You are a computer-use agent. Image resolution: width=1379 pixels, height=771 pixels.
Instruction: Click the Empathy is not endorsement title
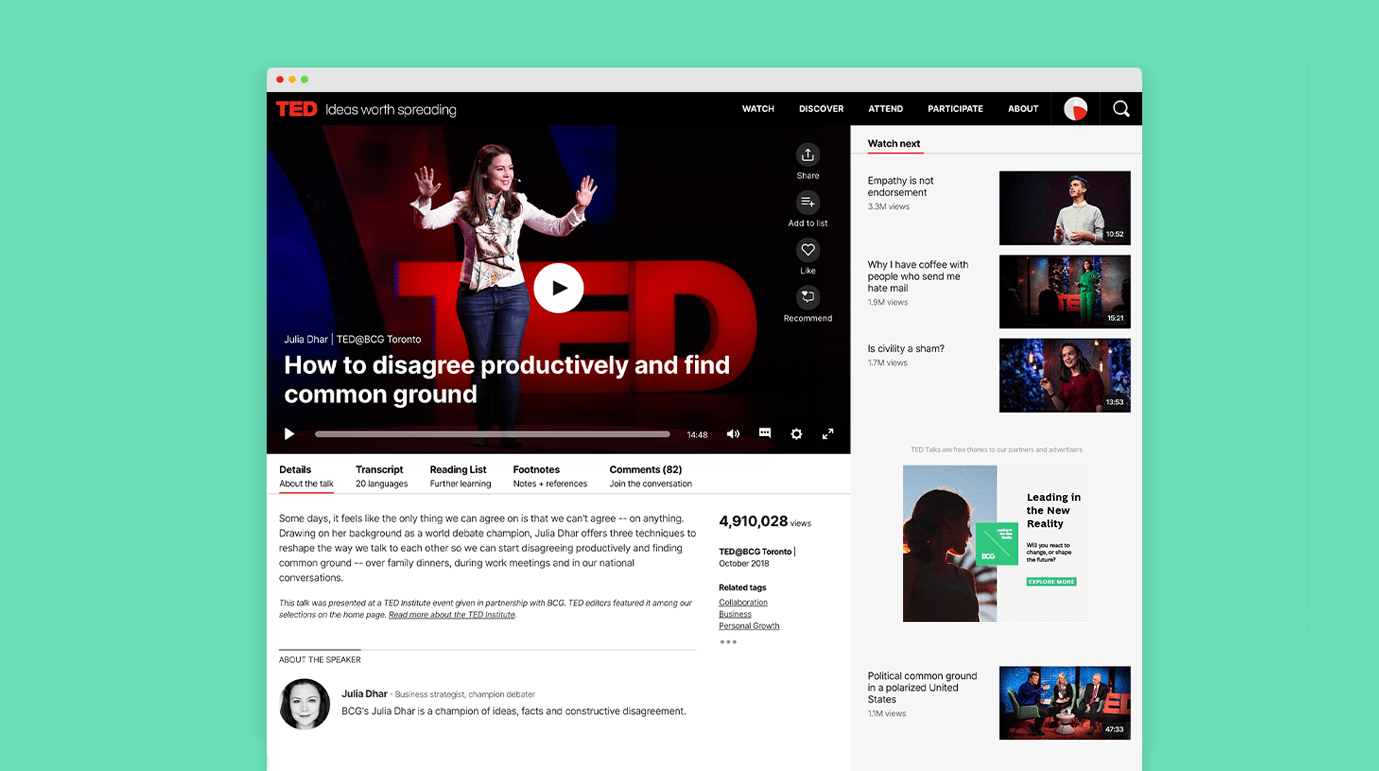(901, 187)
